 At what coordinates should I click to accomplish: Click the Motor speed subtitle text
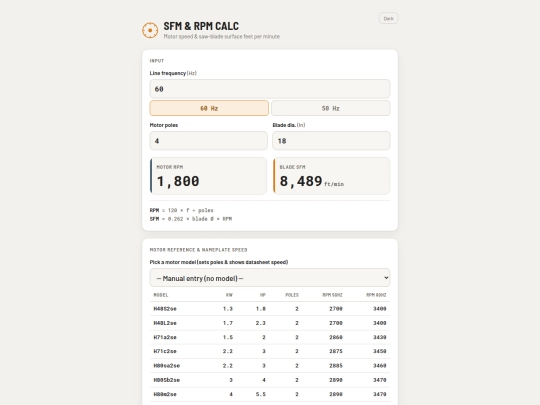coord(221,37)
